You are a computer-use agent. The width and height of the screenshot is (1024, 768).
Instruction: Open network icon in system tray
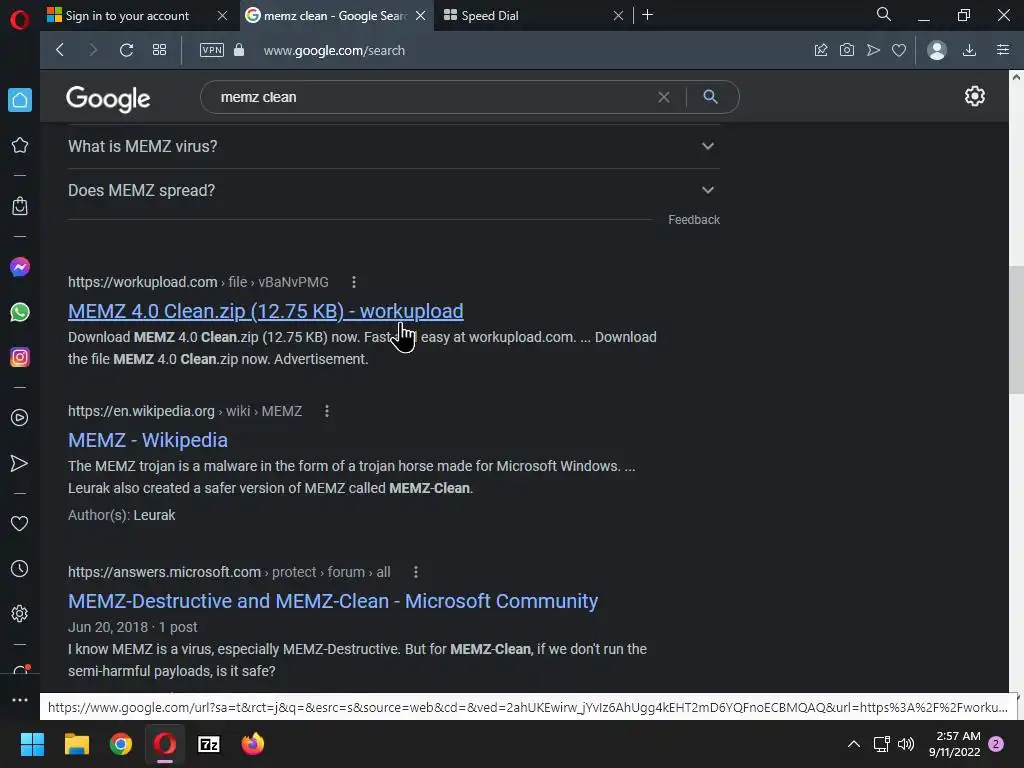click(882, 744)
